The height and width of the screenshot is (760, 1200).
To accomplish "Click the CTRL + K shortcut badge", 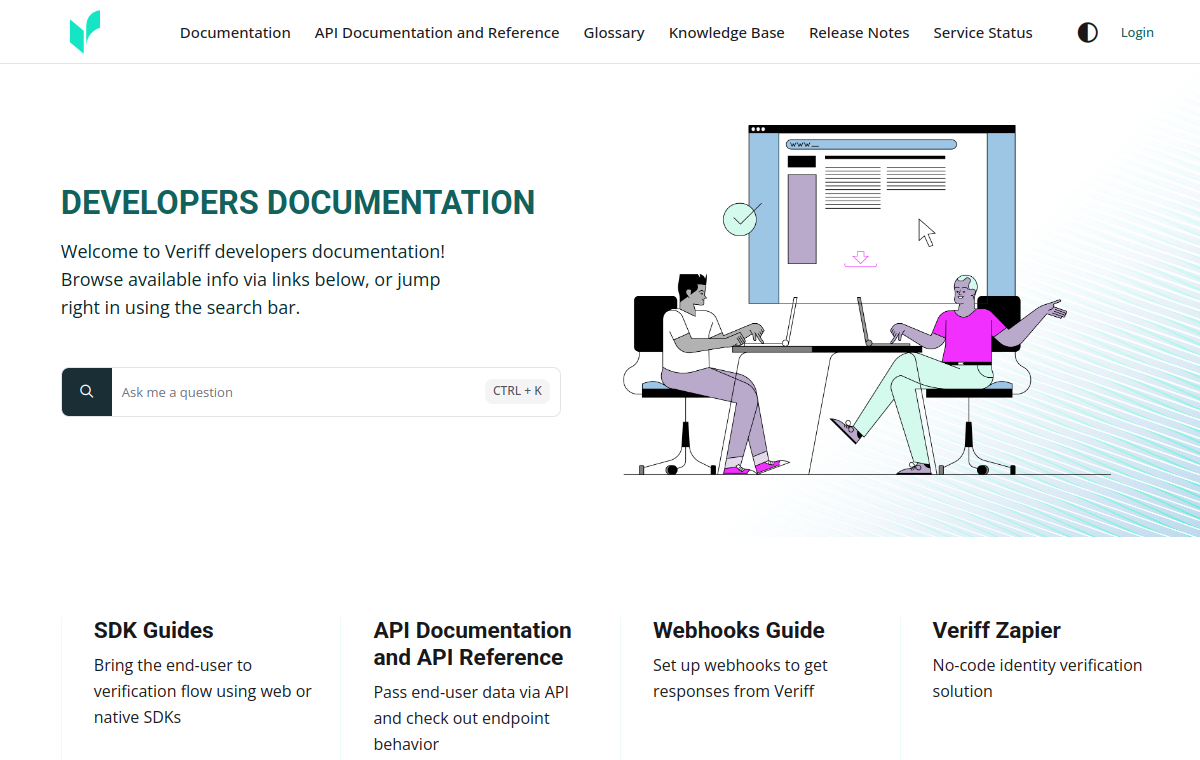I will pos(517,391).
